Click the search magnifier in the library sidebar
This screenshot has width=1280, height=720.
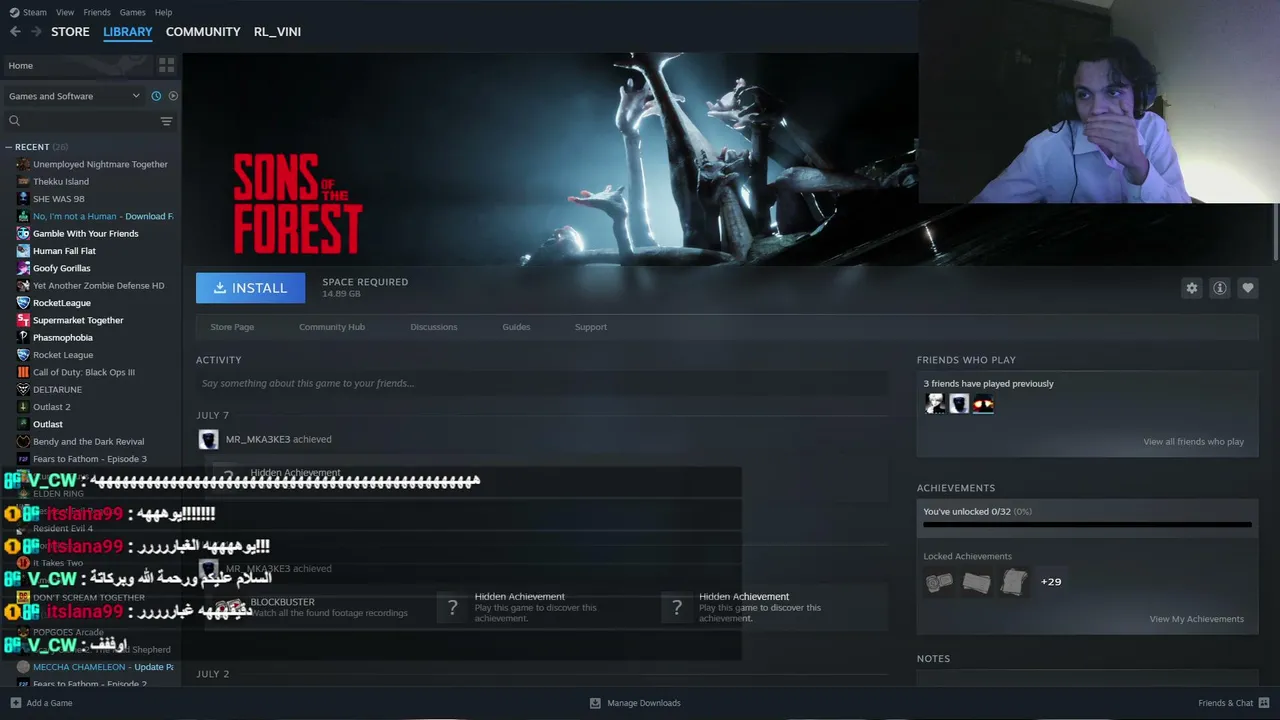tap(15, 121)
